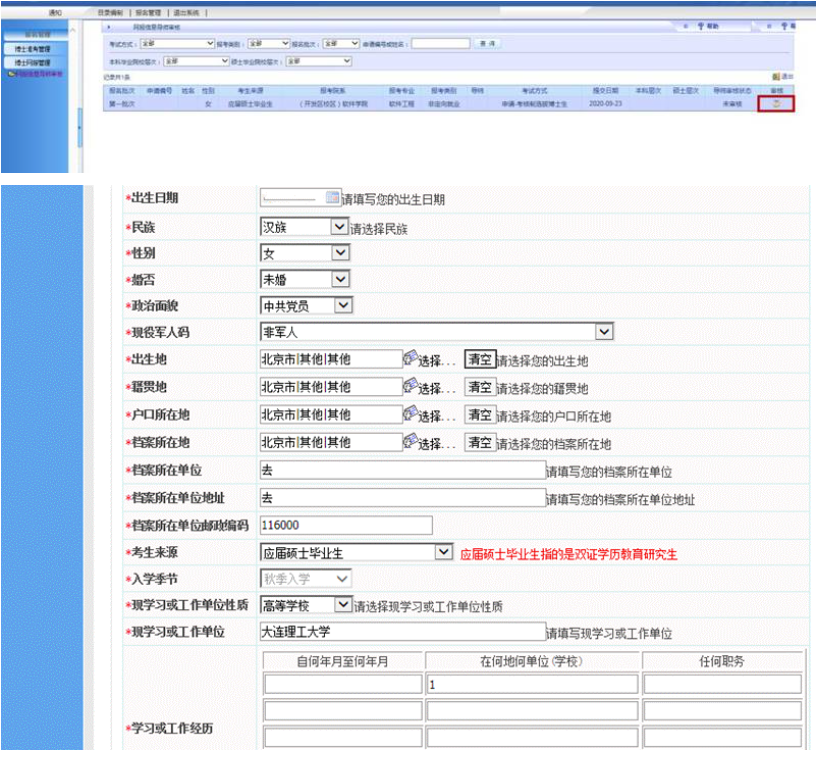Viewport: 821px width, 758px height.
Task: Click the audit icon highlighted in red
Action: click(776, 104)
